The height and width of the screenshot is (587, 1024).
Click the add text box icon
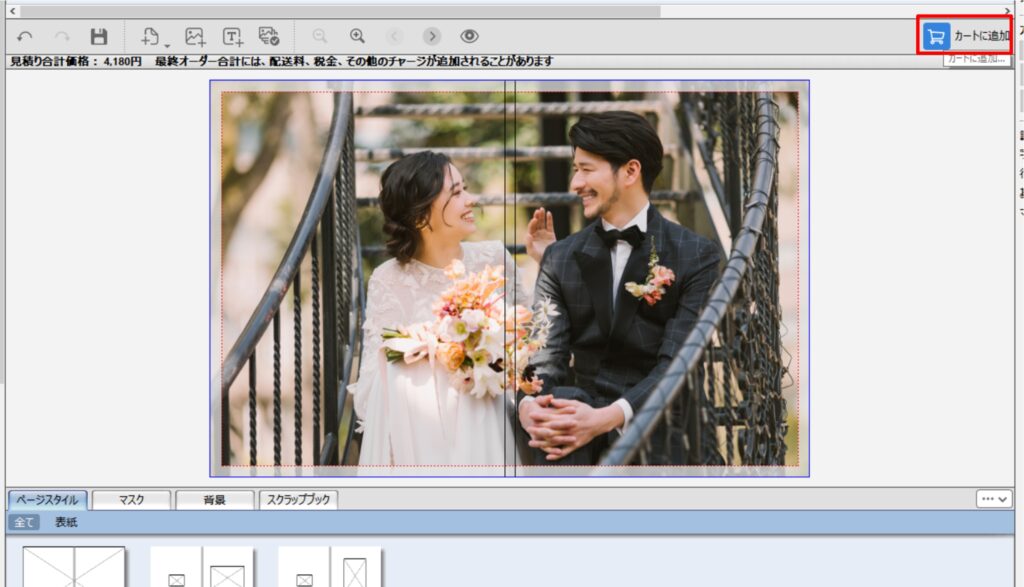point(232,36)
